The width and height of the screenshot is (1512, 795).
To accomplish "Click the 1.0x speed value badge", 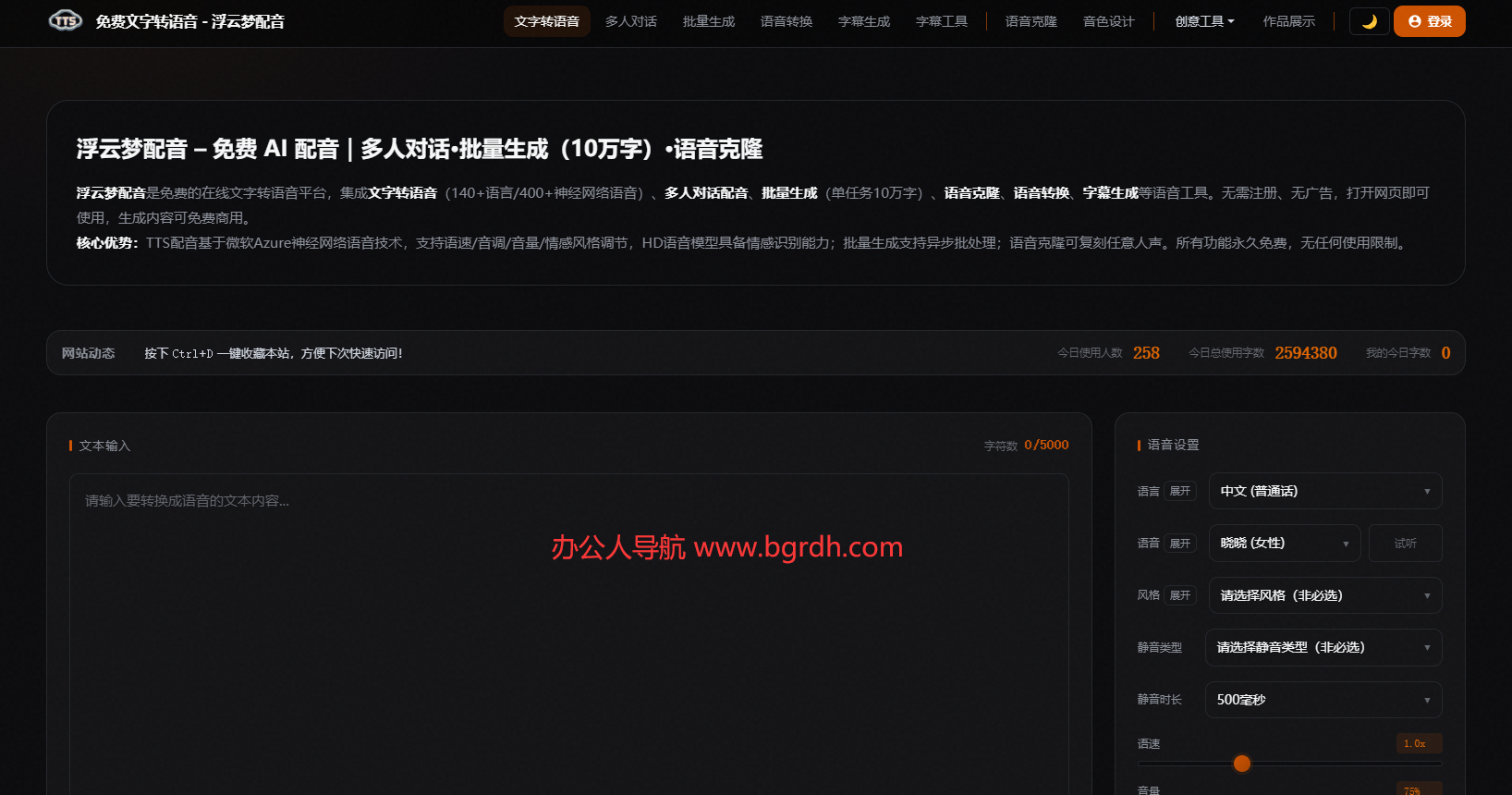I will click(1419, 743).
